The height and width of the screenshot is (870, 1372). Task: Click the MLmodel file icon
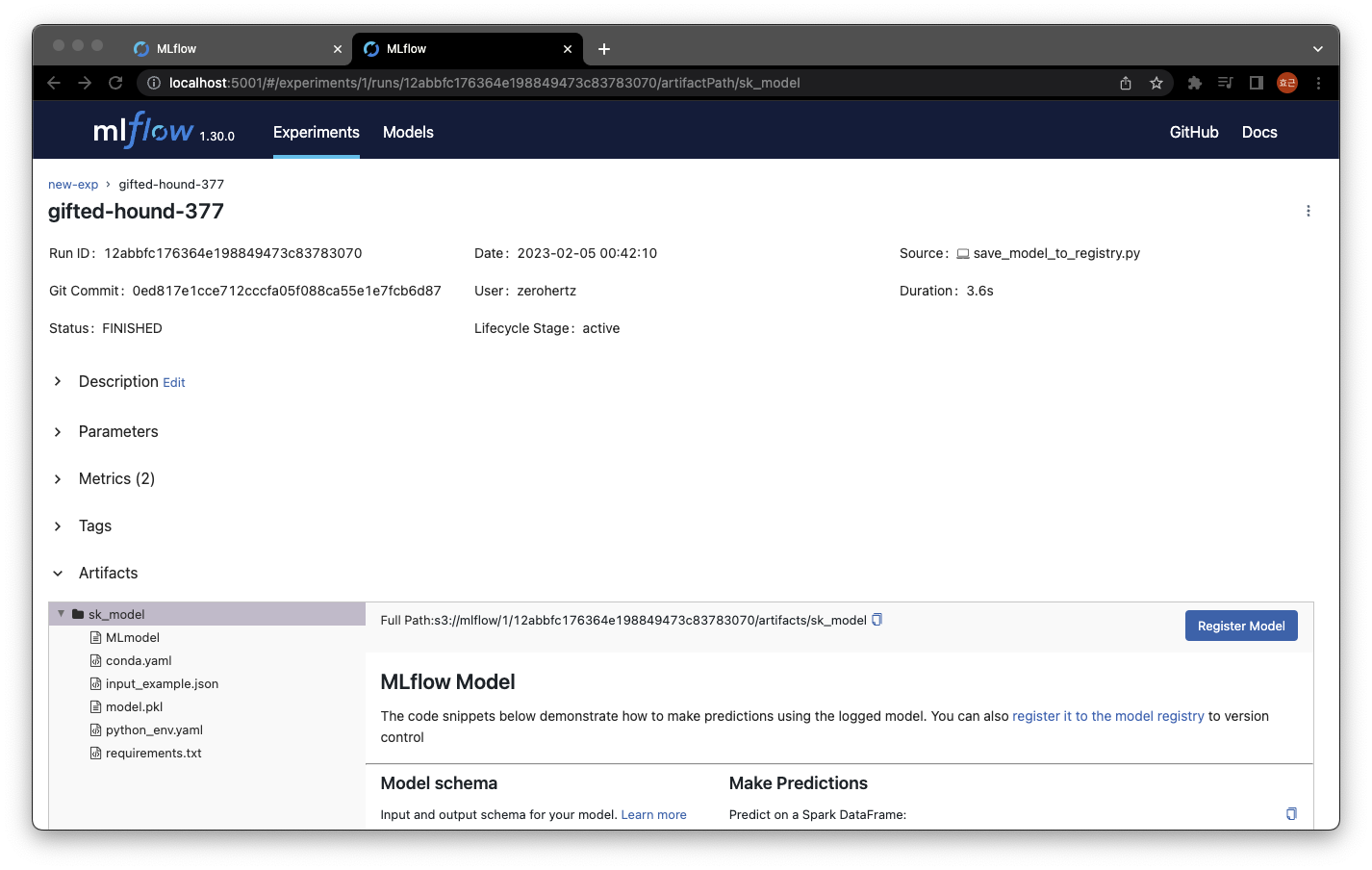click(95, 637)
